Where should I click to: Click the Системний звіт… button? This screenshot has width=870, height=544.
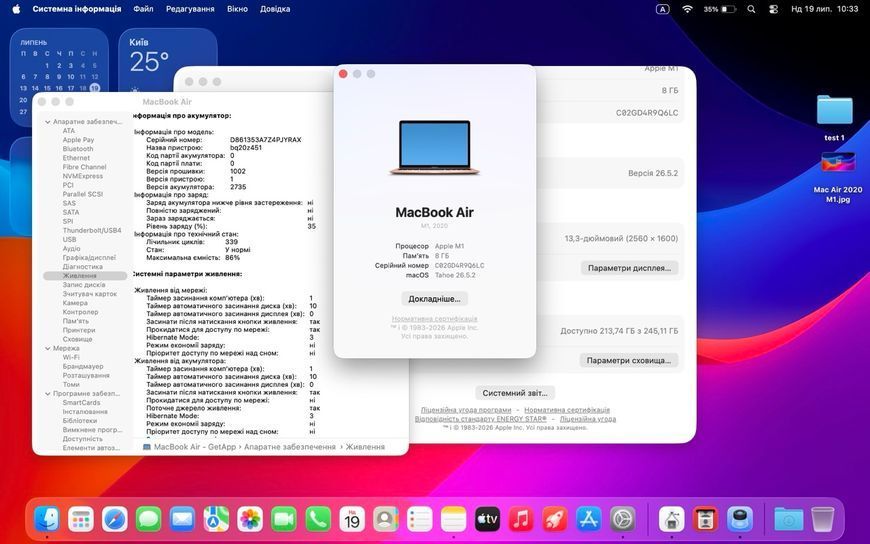coord(515,392)
